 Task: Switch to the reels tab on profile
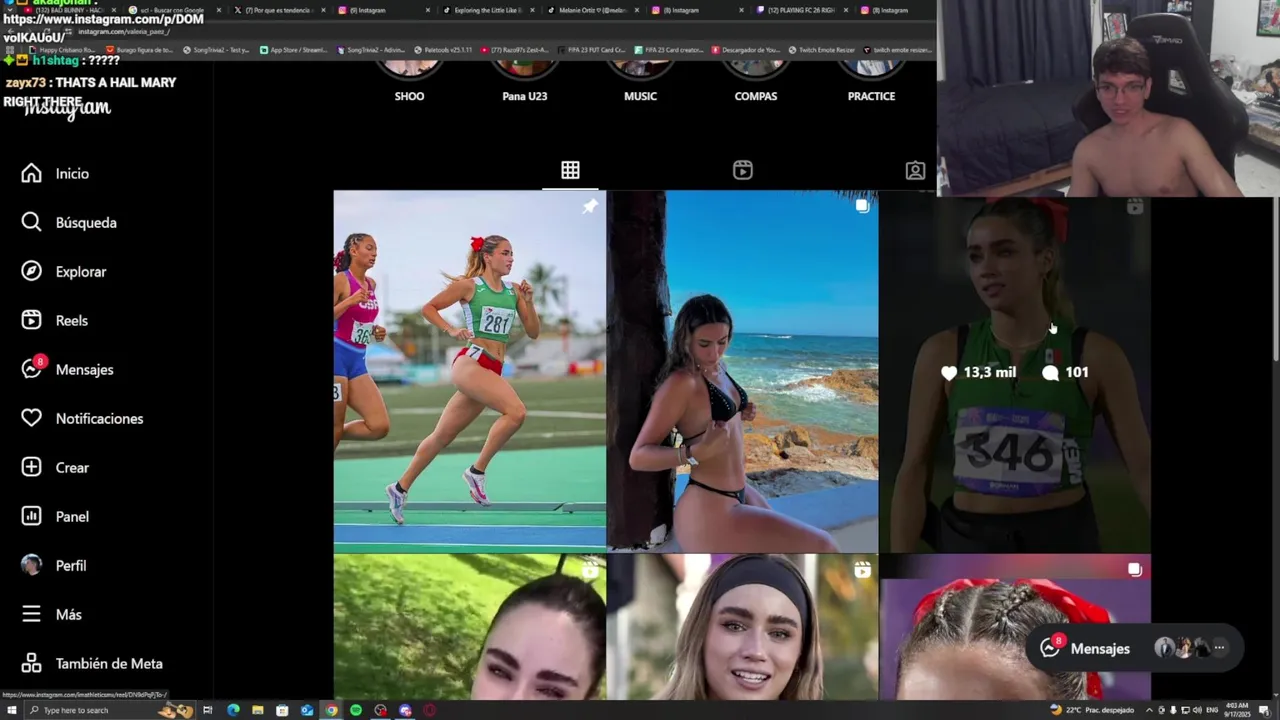pos(742,171)
